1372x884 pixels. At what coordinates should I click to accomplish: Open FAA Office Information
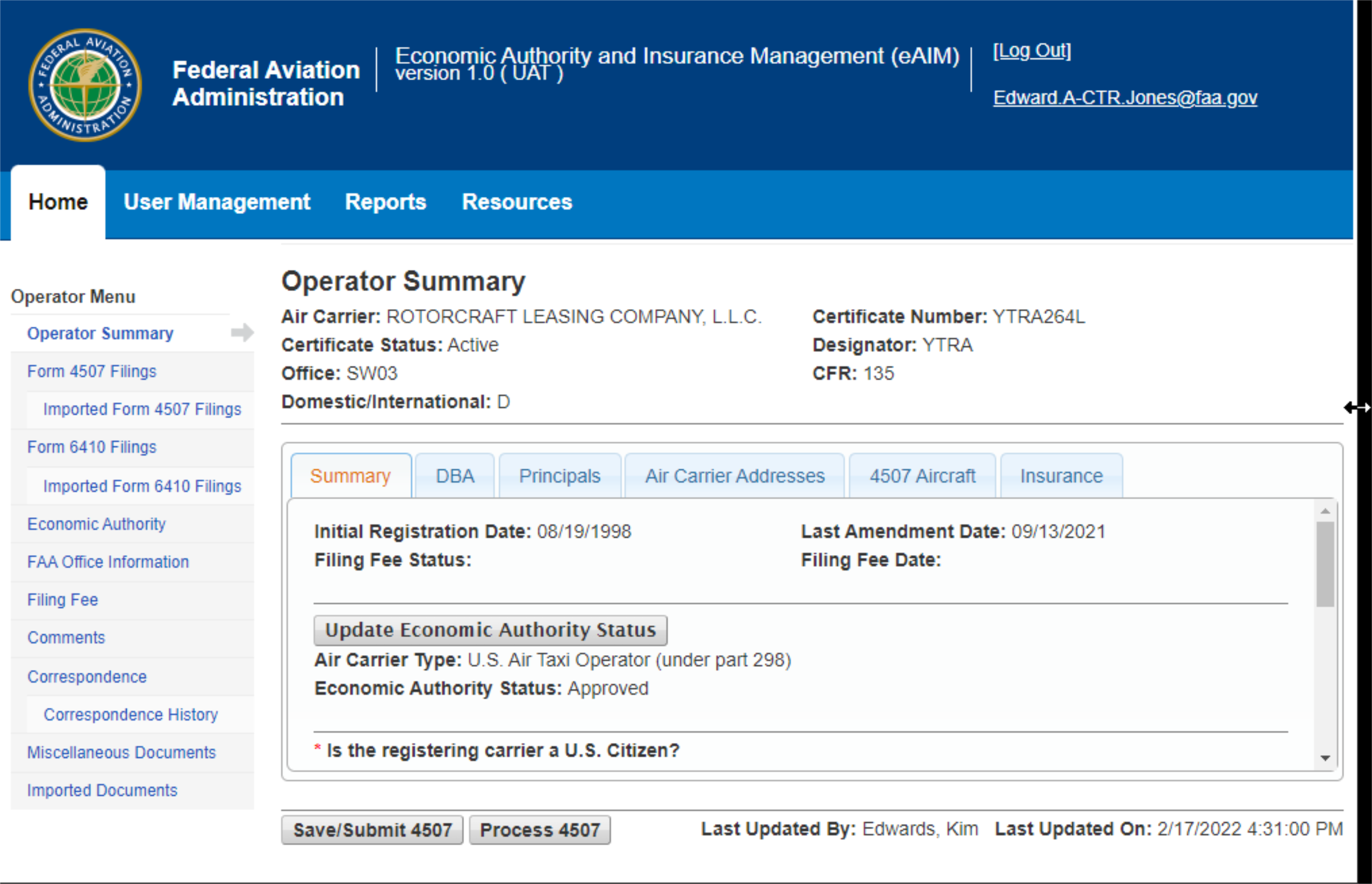(x=108, y=562)
